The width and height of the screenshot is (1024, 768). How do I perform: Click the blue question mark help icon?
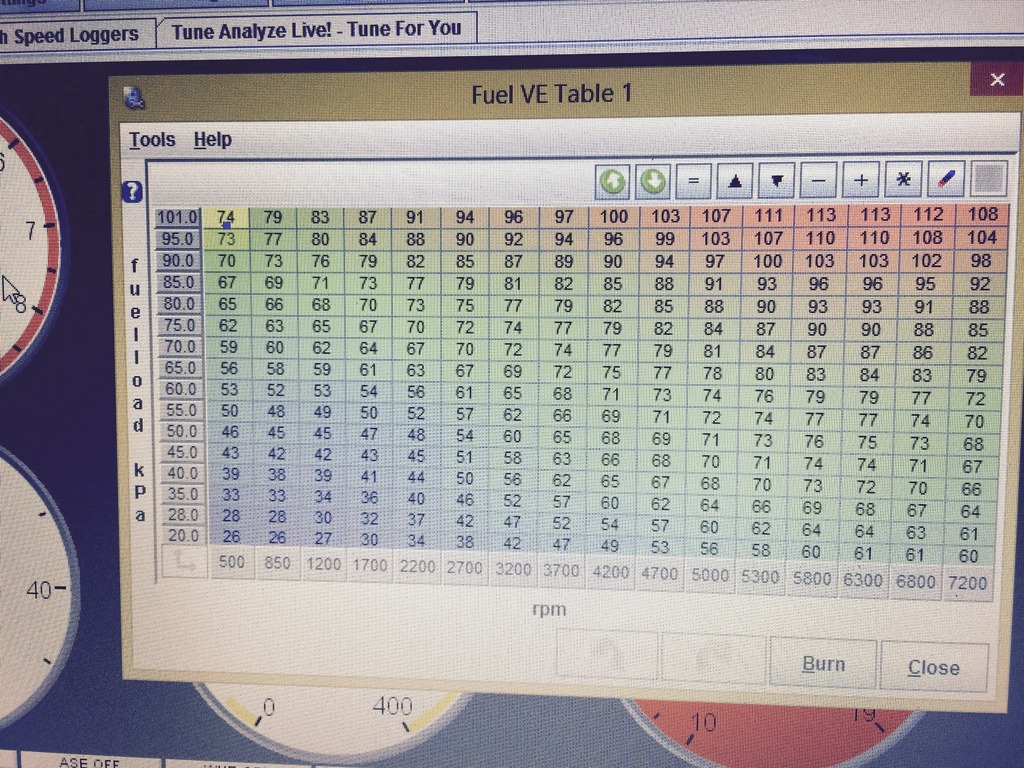pos(132,192)
